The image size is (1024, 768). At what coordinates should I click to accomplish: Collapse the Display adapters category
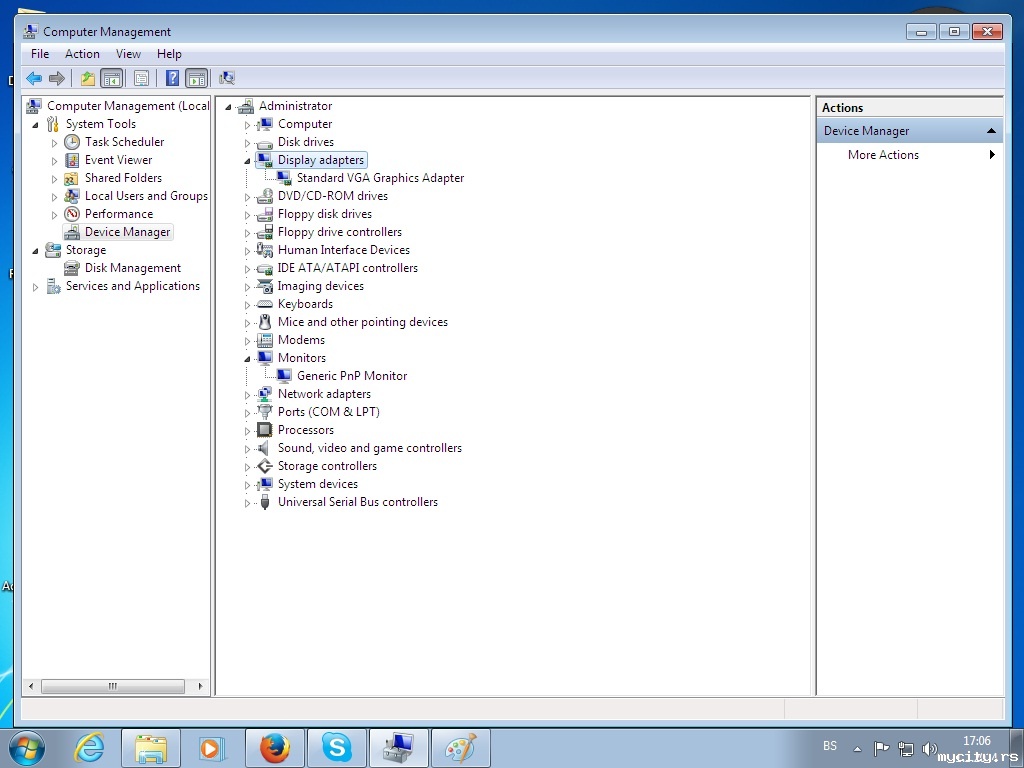point(248,160)
